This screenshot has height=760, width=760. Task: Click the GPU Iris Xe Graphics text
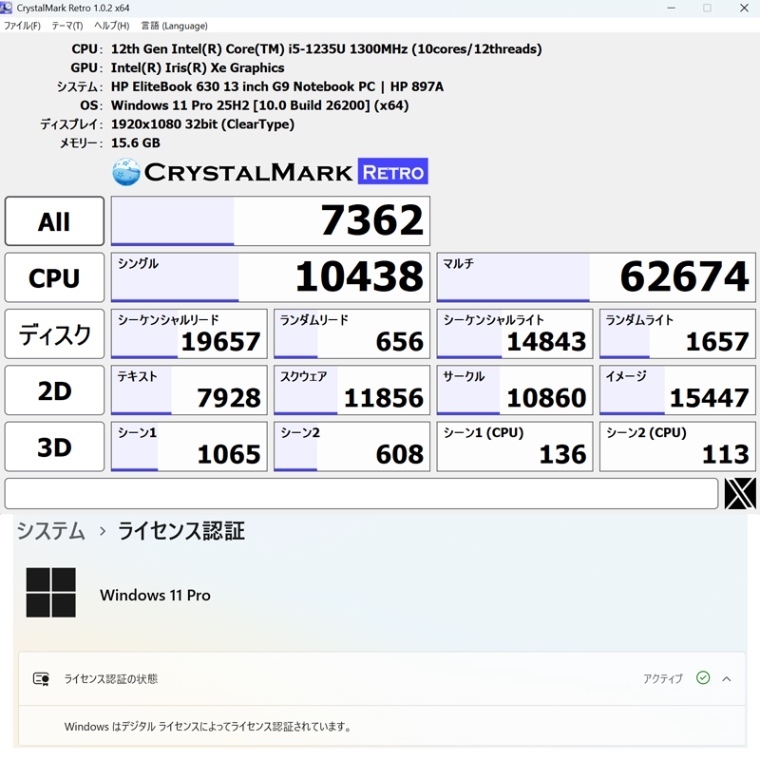click(x=197, y=68)
